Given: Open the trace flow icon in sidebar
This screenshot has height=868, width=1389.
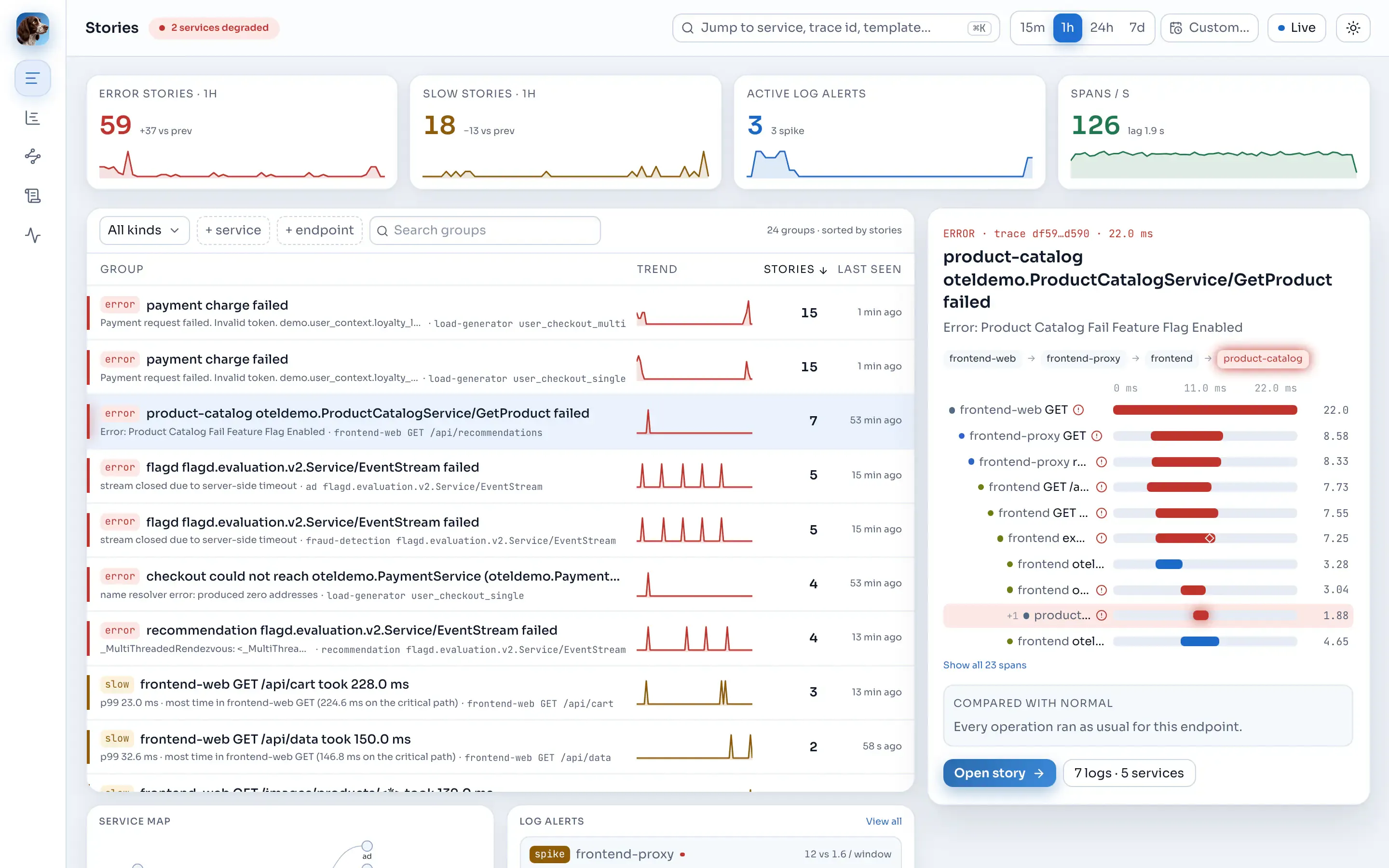Looking at the screenshot, I should pyautogui.click(x=33, y=156).
